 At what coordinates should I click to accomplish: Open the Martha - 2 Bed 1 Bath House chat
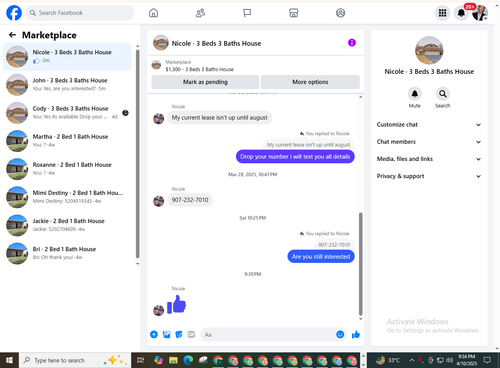coord(67,141)
